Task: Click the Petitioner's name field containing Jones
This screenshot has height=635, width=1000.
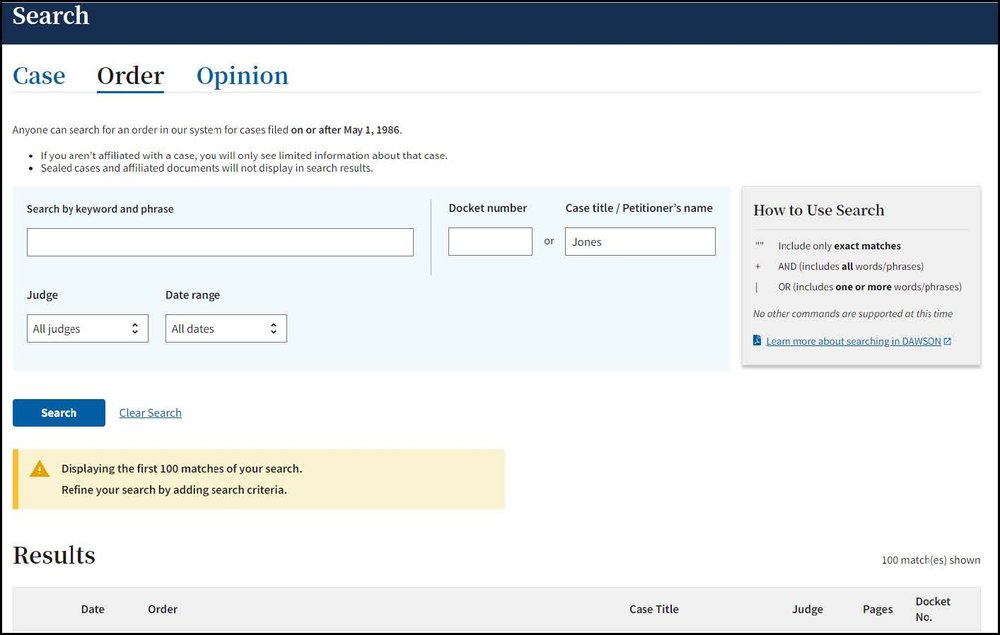Action: click(x=640, y=242)
